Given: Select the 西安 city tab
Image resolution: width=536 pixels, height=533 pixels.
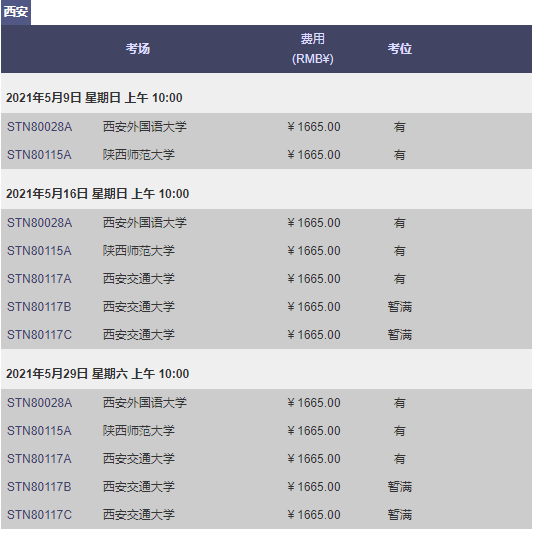Looking at the screenshot, I should (x=16, y=12).
